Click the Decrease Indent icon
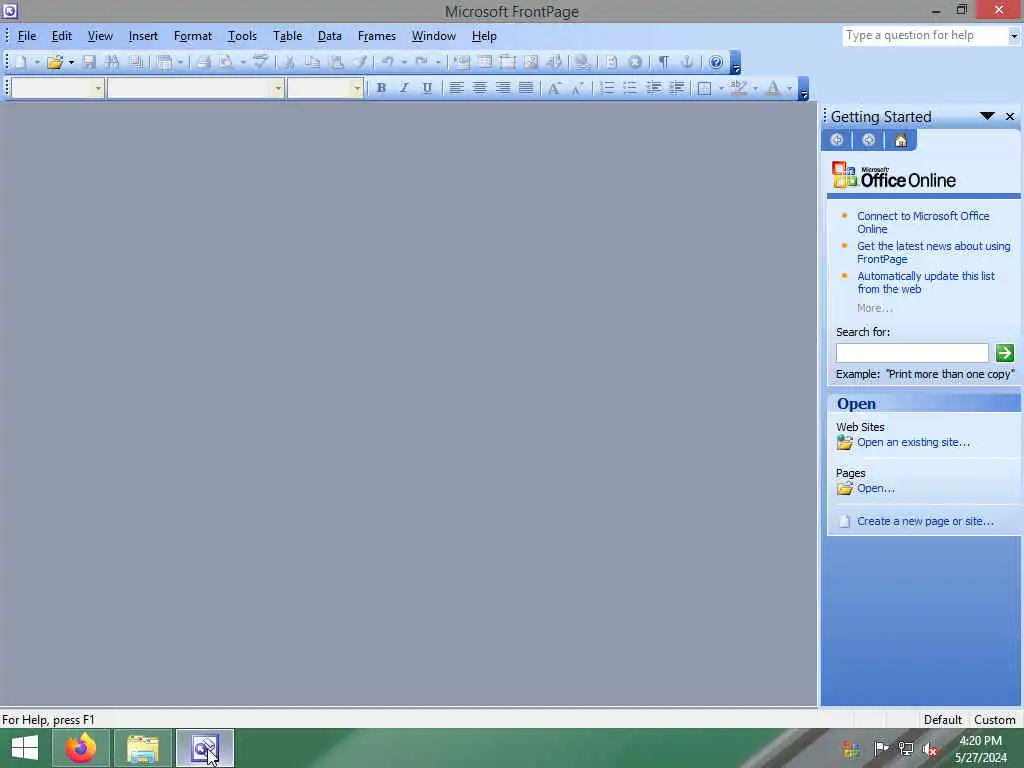 pyautogui.click(x=653, y=88)
